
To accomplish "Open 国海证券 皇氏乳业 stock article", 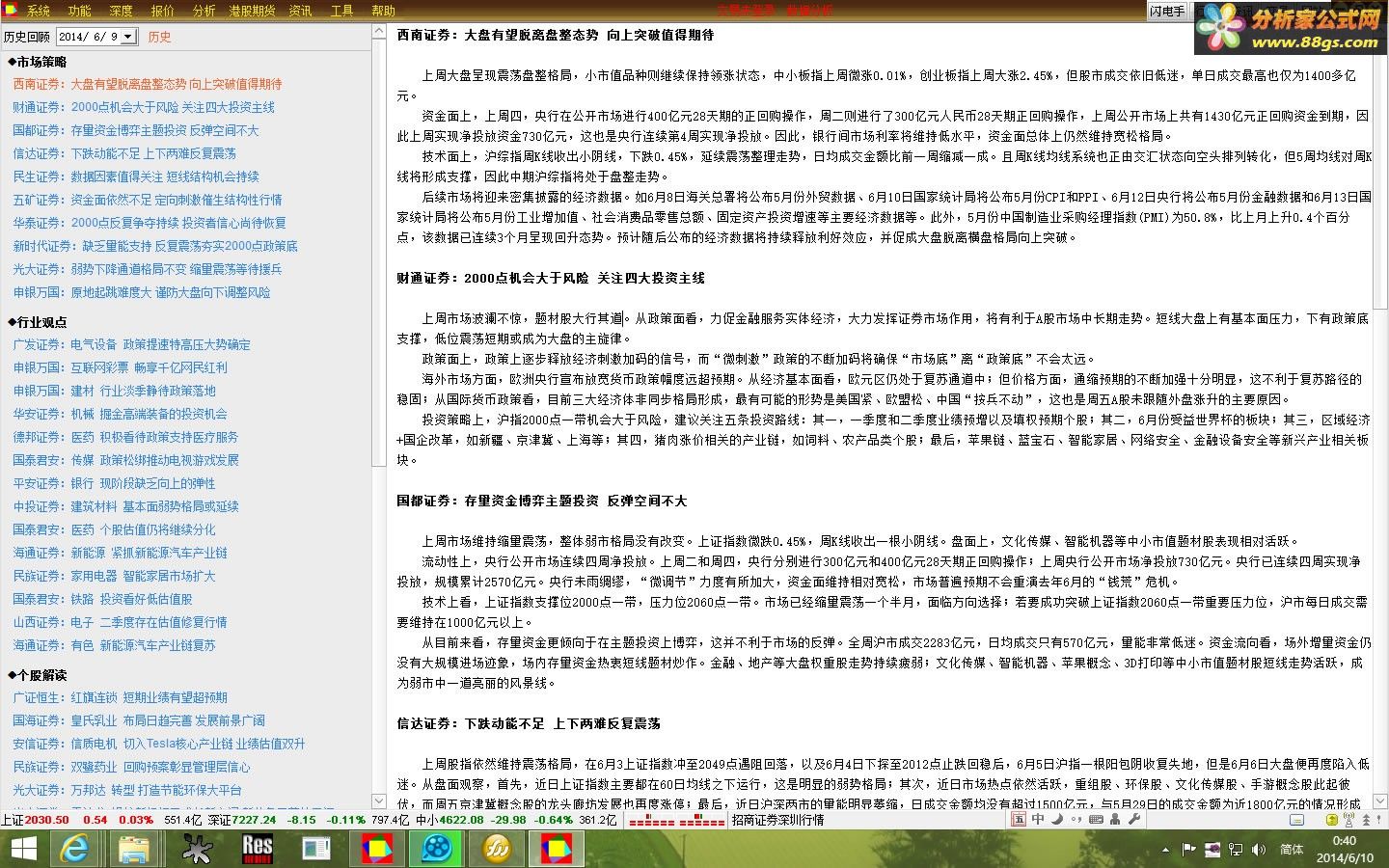I will pos(139,720).
